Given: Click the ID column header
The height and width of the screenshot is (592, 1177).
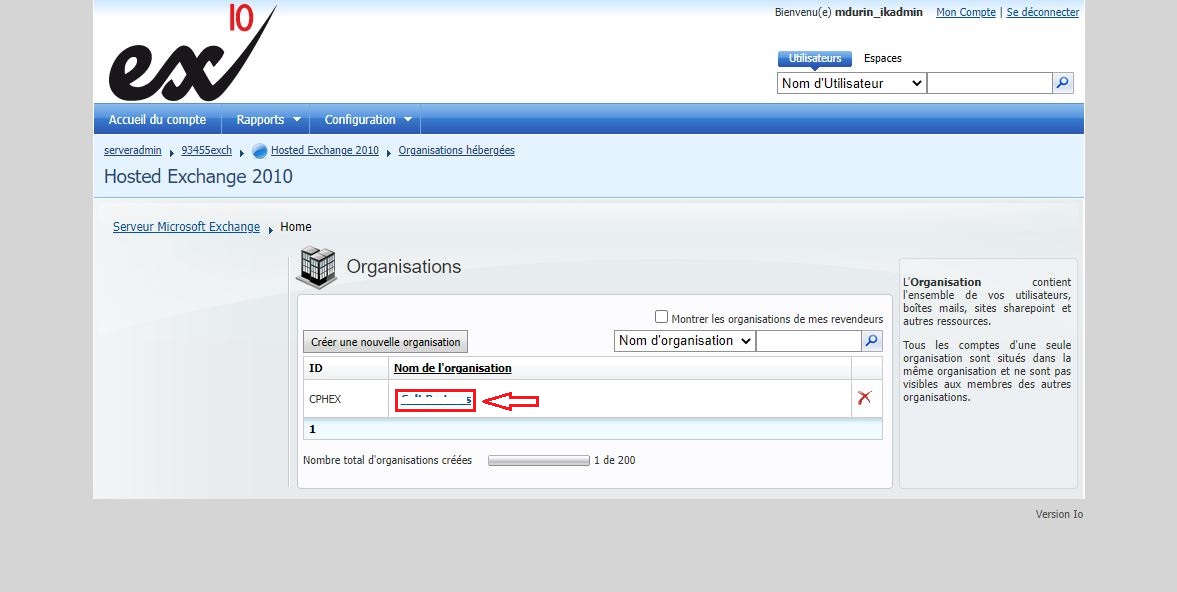Looking at the screenshot, I should (316, 368).
